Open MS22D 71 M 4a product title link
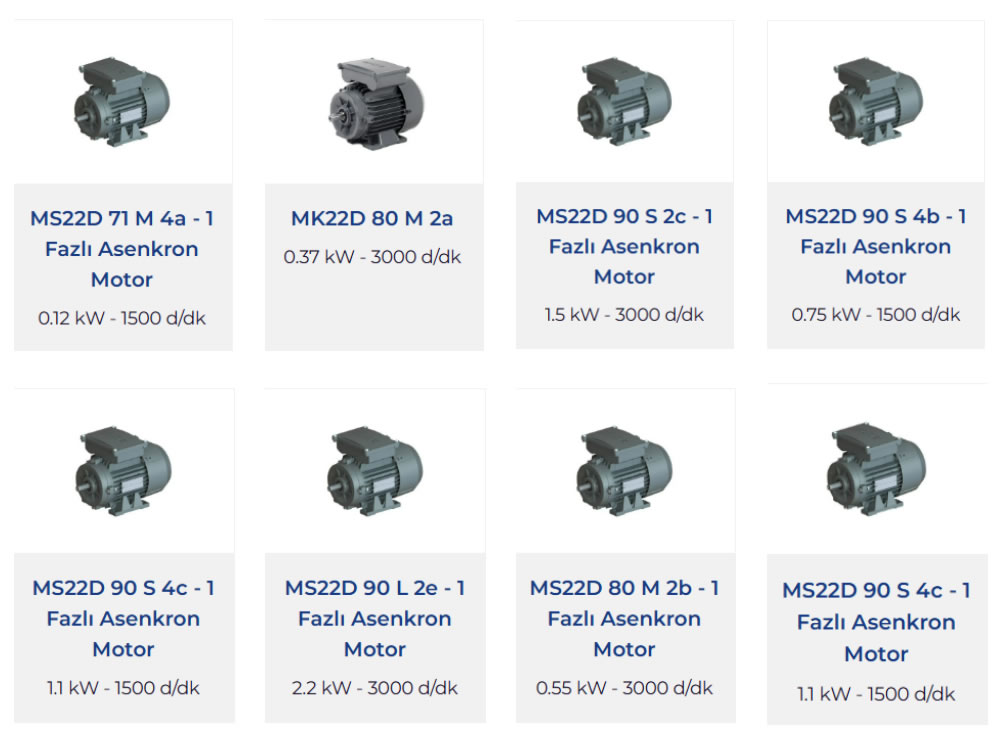Image resolution: width=994 pixels, height=738 pixels. (x=122, y=249)
